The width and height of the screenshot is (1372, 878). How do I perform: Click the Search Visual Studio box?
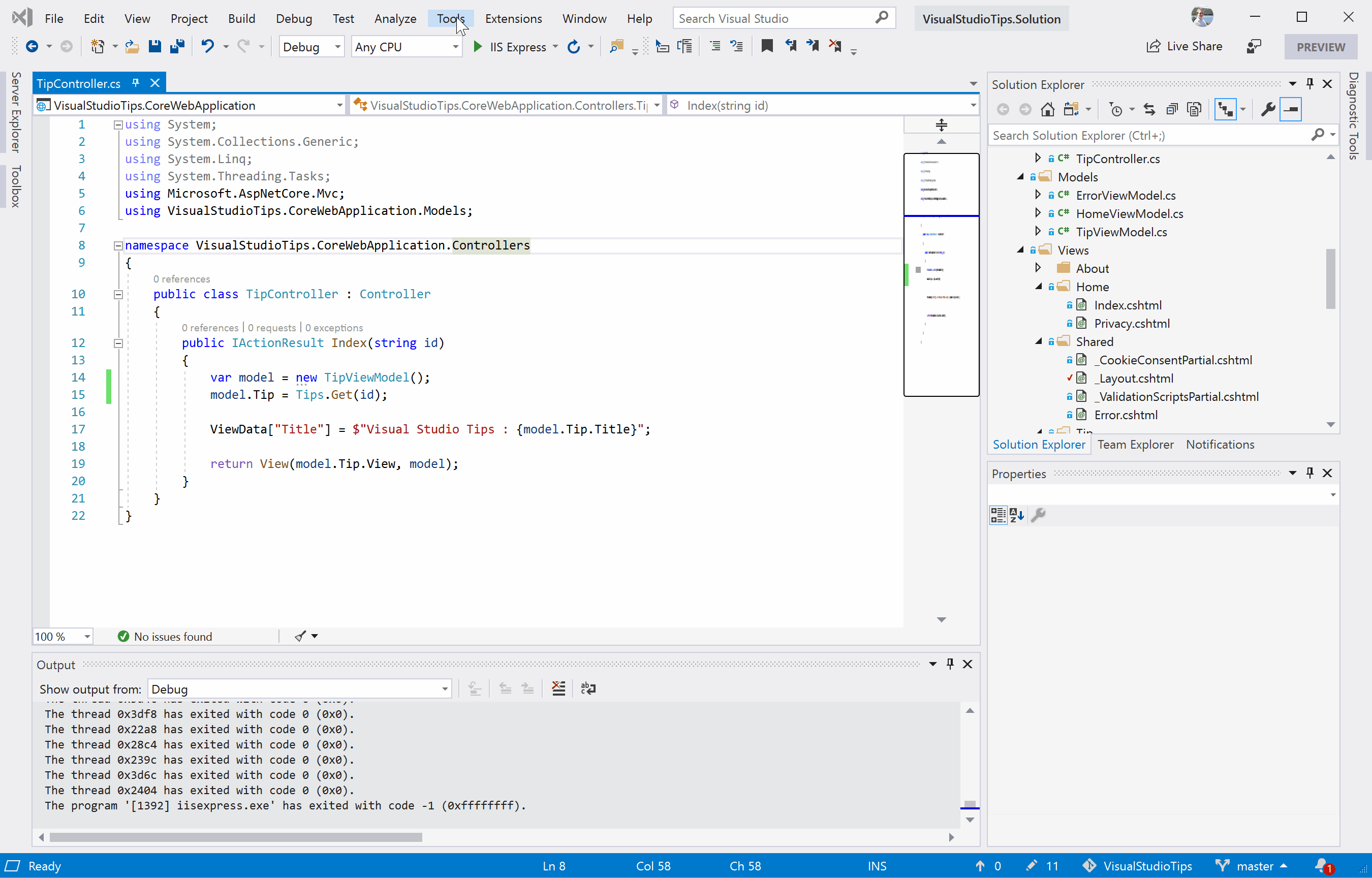click(775, 19)
